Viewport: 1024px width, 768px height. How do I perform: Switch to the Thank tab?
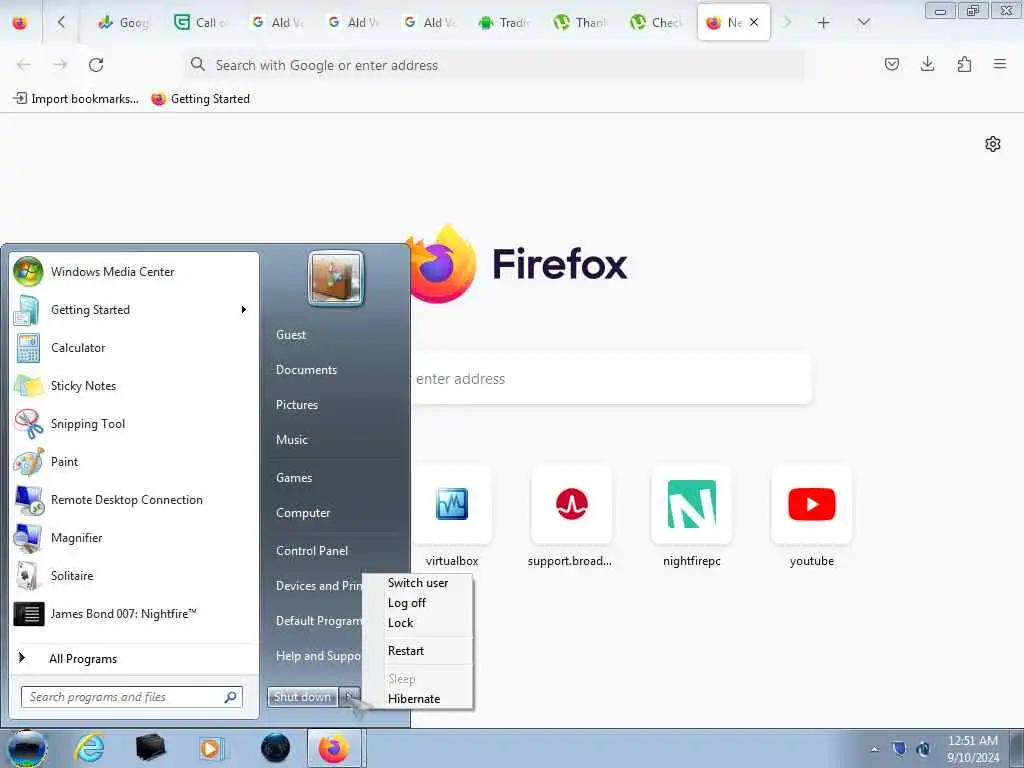(x=580, y=23)
